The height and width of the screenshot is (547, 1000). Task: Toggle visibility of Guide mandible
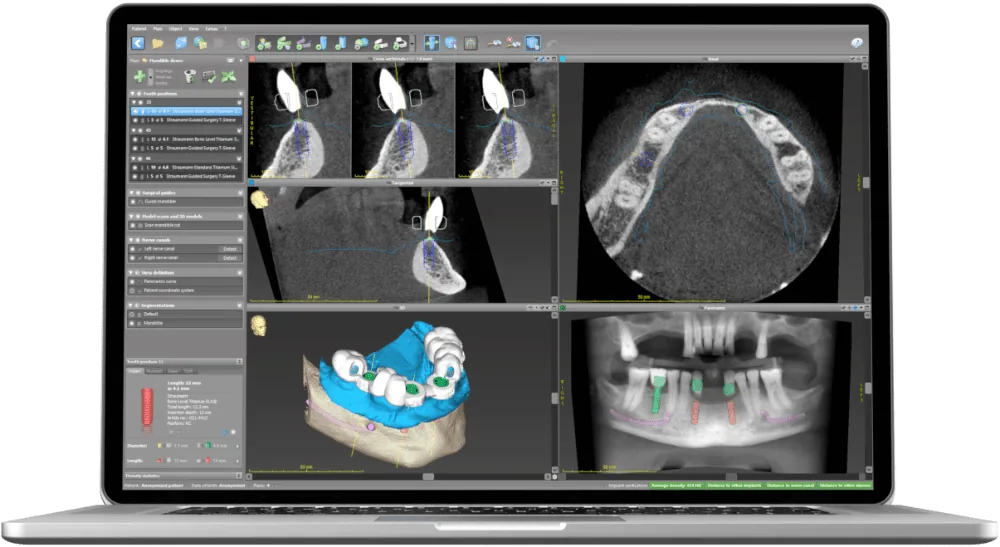(x=133, y=201)
